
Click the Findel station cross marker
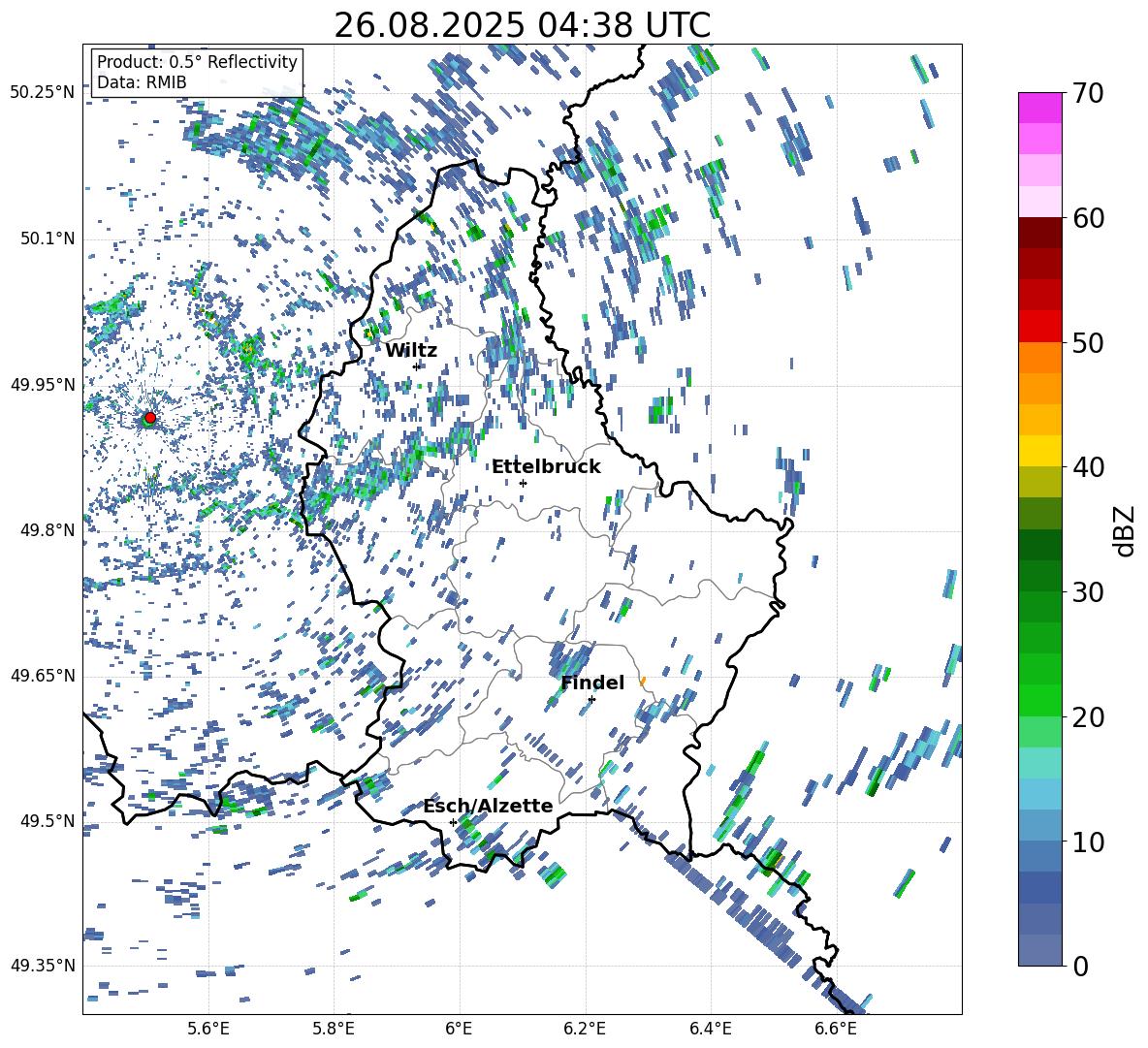591,700
